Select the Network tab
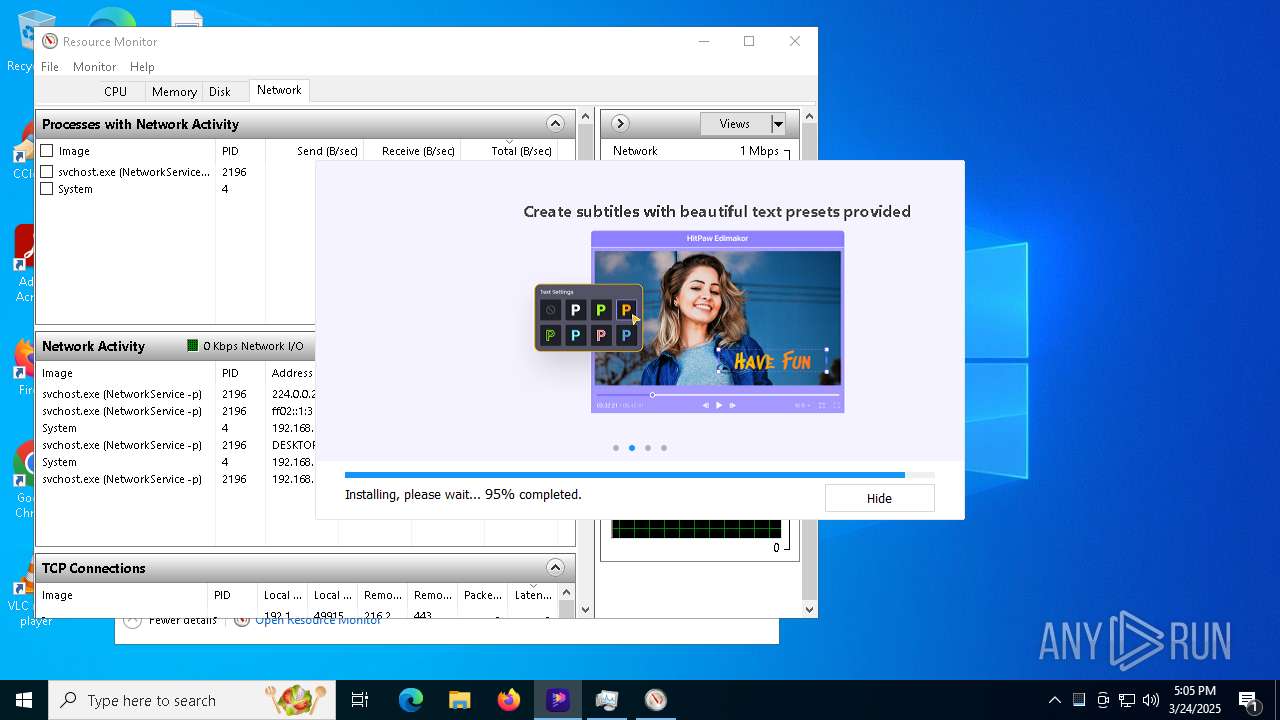Screen dimensions: 1280x720 coord(279,90)
